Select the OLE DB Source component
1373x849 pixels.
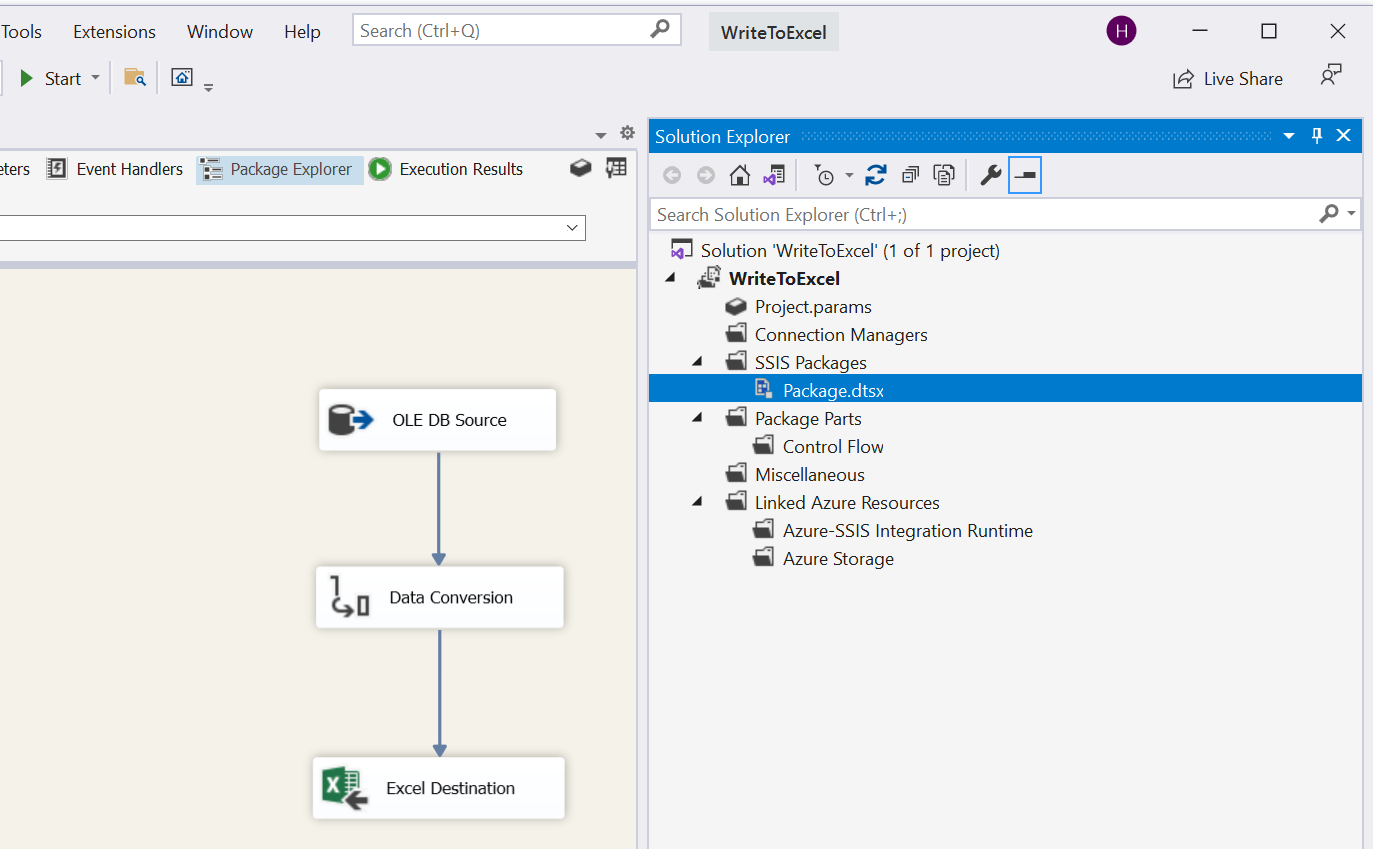(437, 420)
